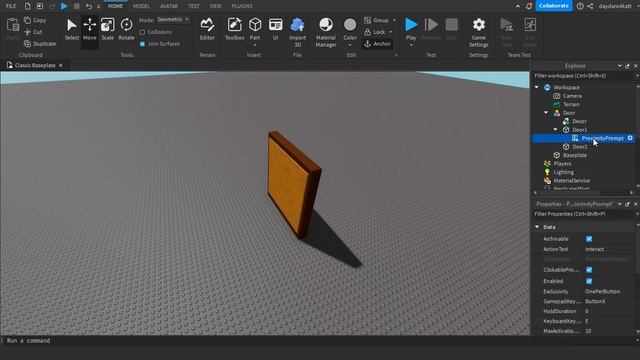640x360 pixels.
Task: Open the Mode Geometric dropdown
Action: pos(173,20)
